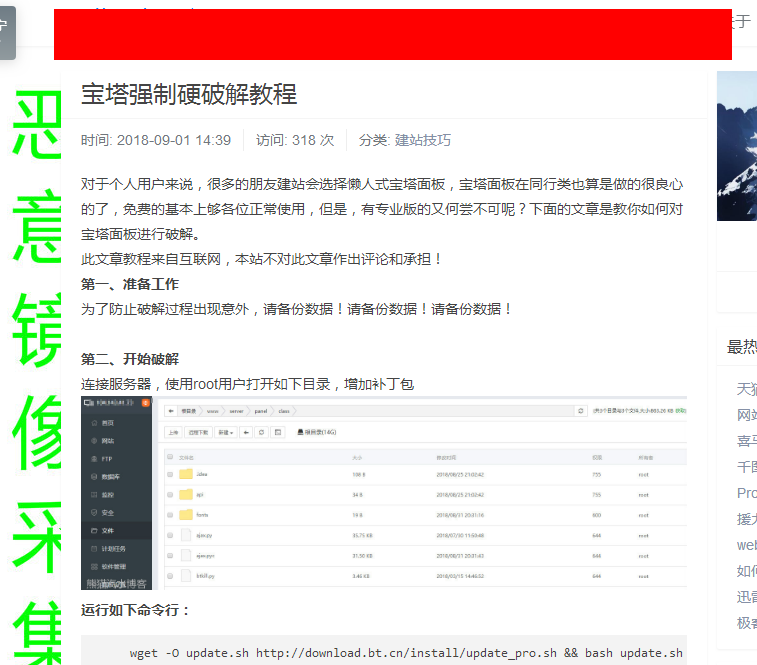This screenshot has width=757, height=665.
Task: Click server breadcrumb segment
Action: (236, 411)
